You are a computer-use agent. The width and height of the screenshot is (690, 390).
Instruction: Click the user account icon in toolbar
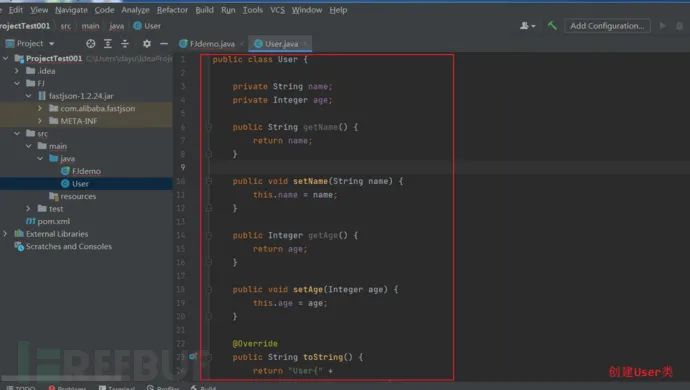(527, 26)
